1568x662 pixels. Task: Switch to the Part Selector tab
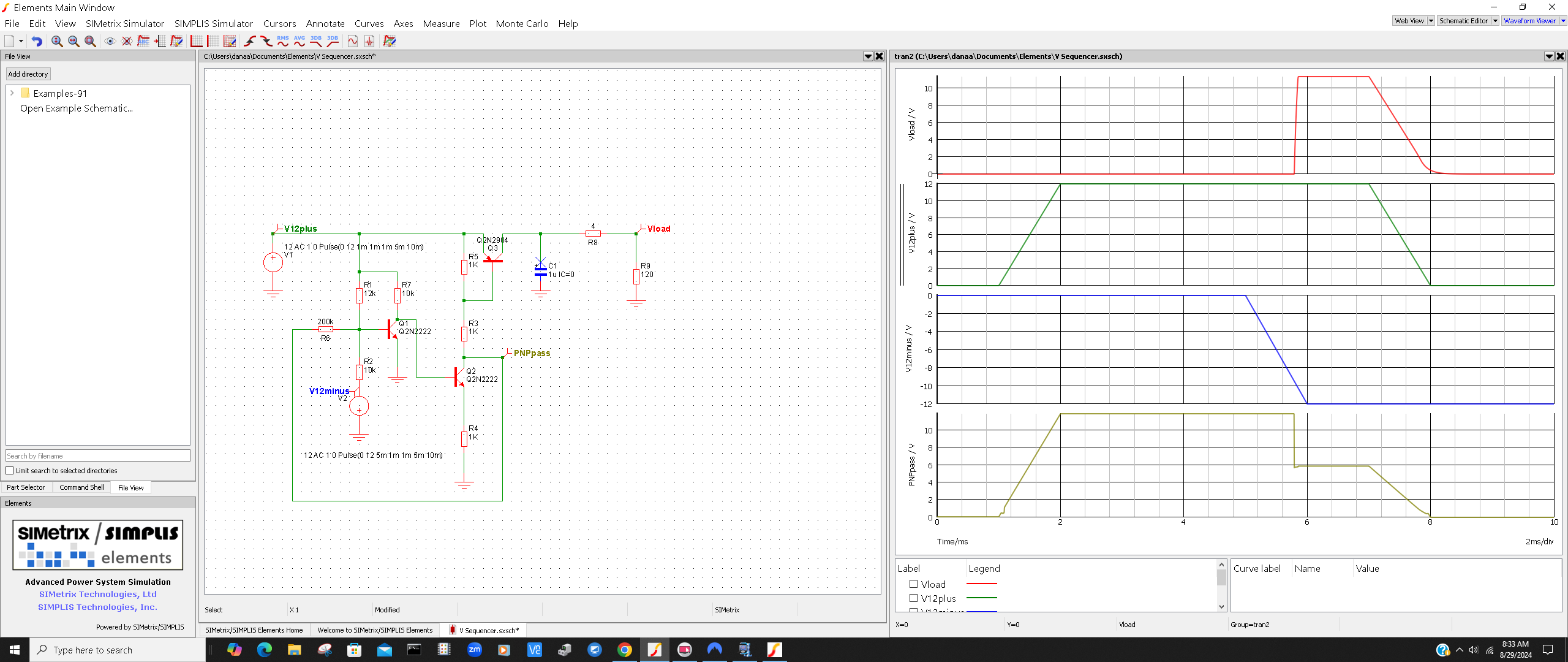tap(26, 487)
